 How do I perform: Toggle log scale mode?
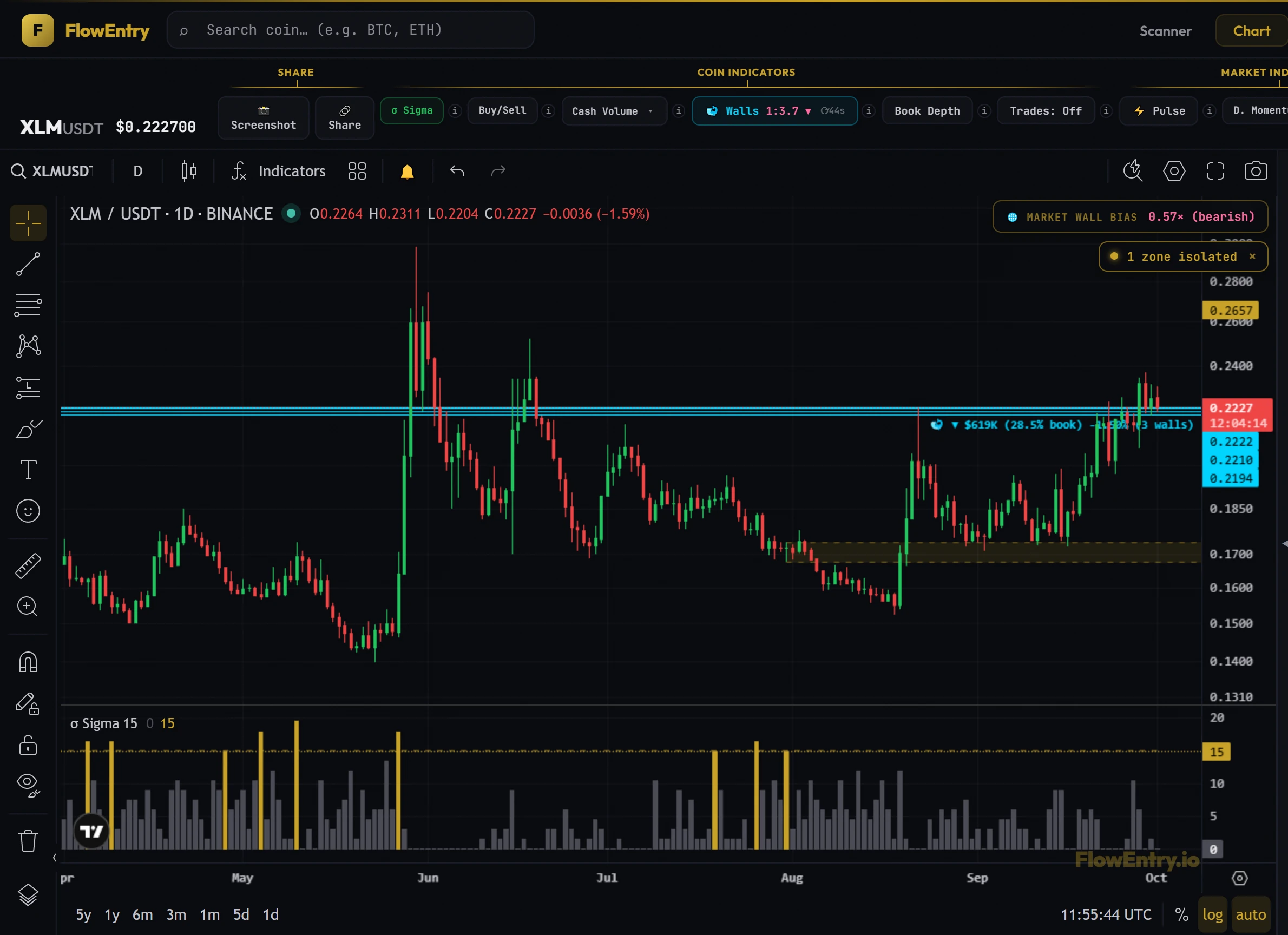pyautogui.click(x=1212, y=914)
